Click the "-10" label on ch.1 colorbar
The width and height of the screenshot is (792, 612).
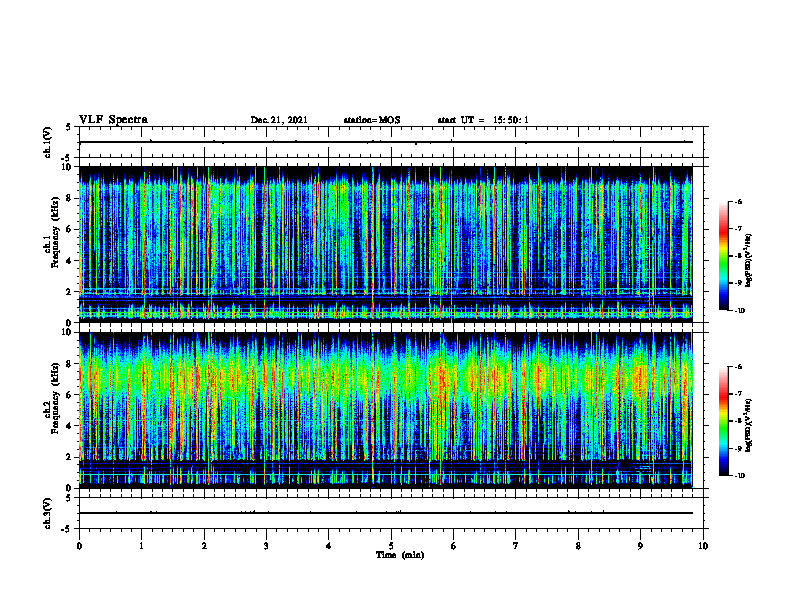click(740, 311)
